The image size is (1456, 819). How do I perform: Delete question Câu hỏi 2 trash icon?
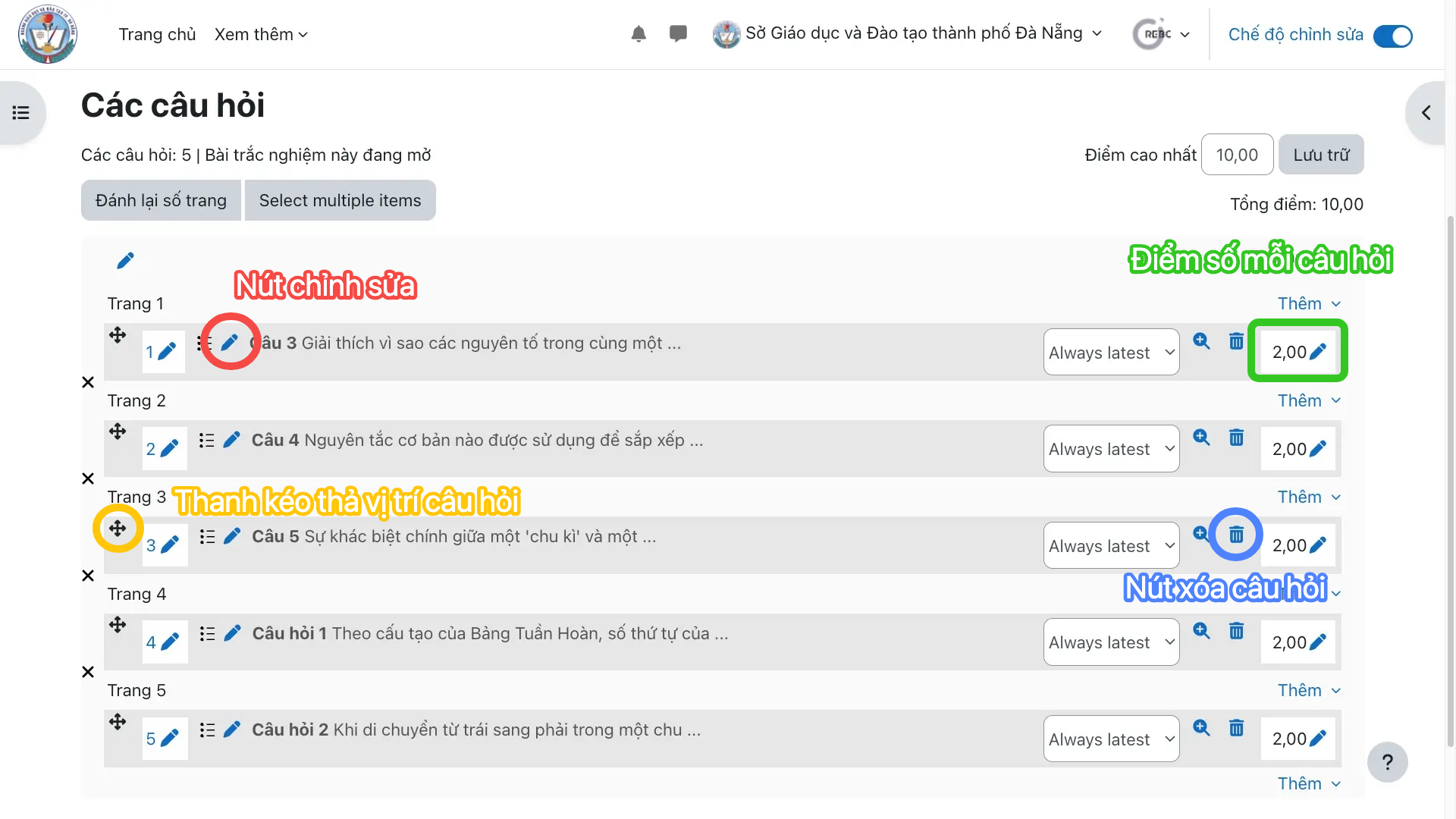1236,728
